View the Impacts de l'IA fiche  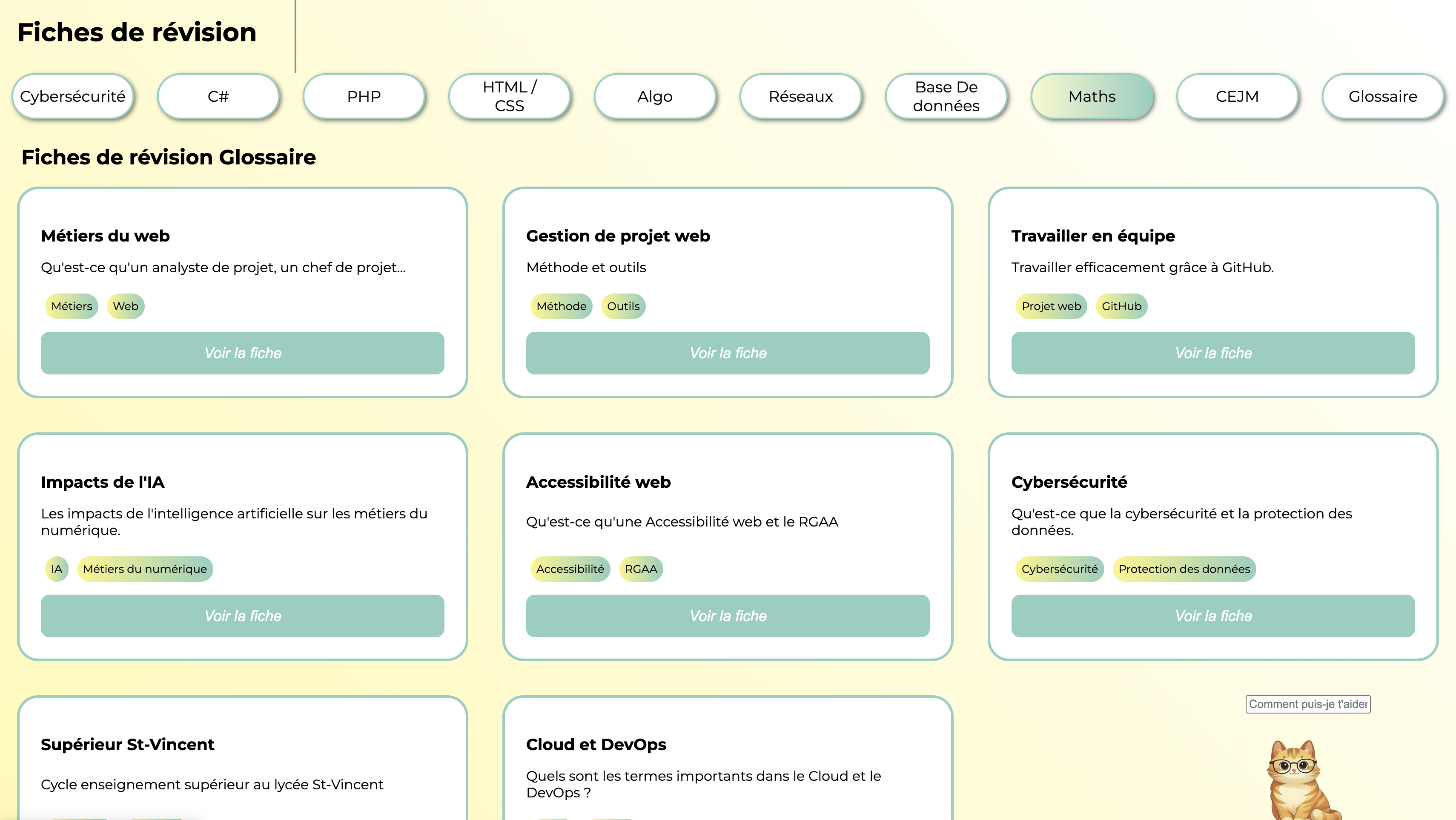(243, 616)
